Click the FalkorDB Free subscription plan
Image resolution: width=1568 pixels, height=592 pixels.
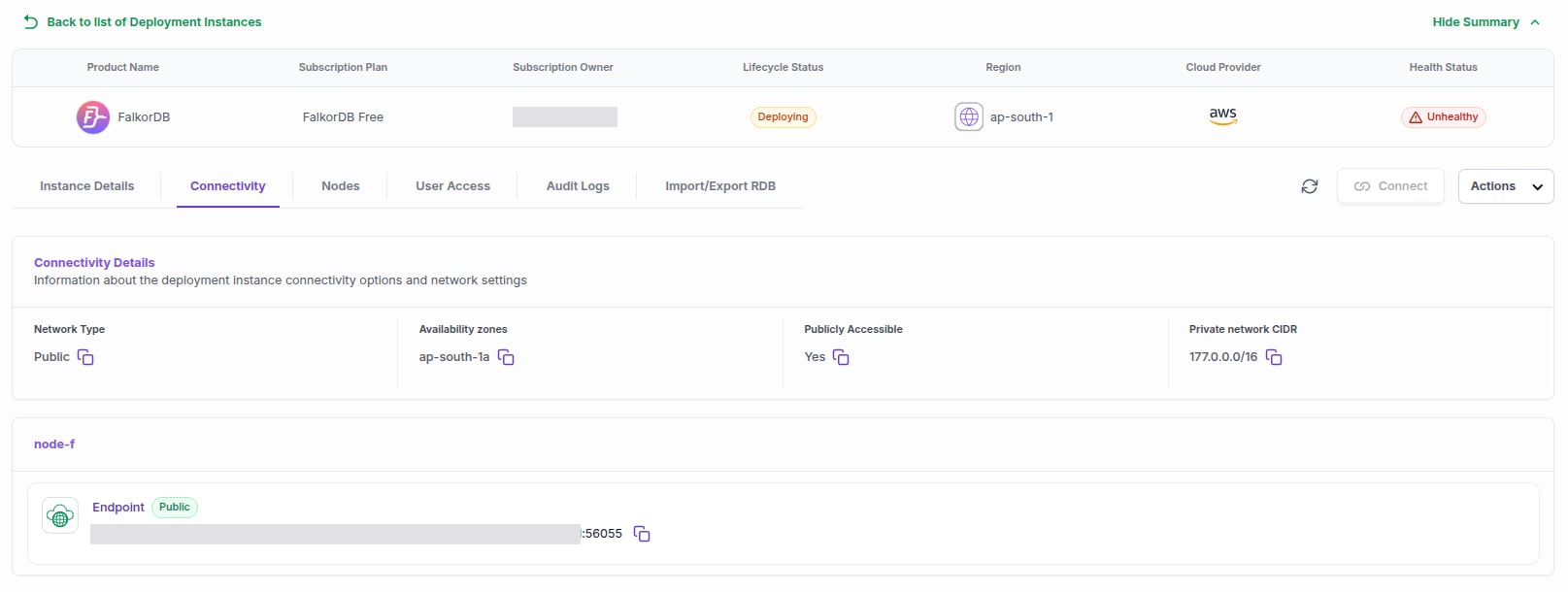click(343, 117)
